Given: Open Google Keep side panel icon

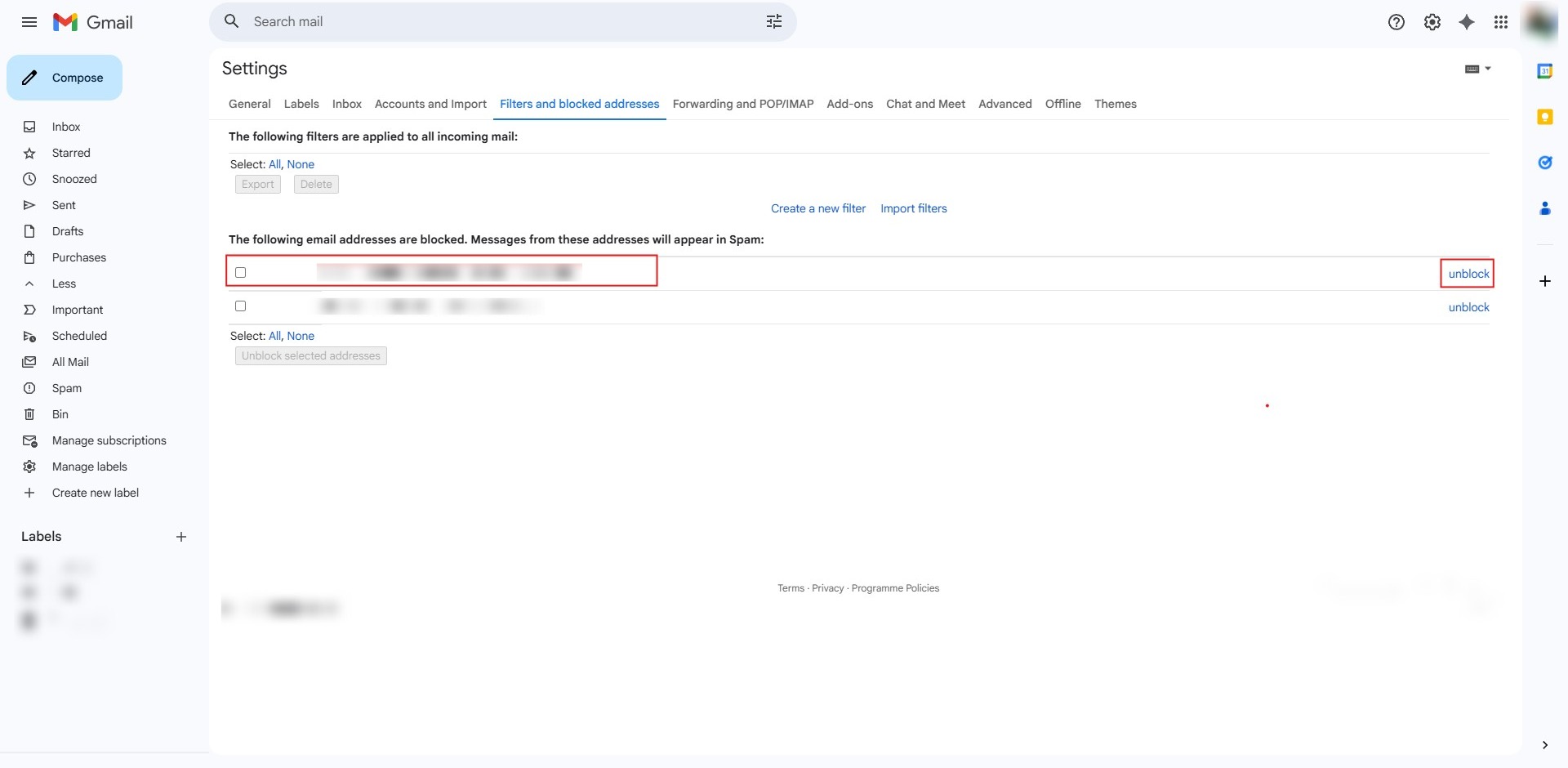Looking at the screenshot, I should pos(1544,117).
